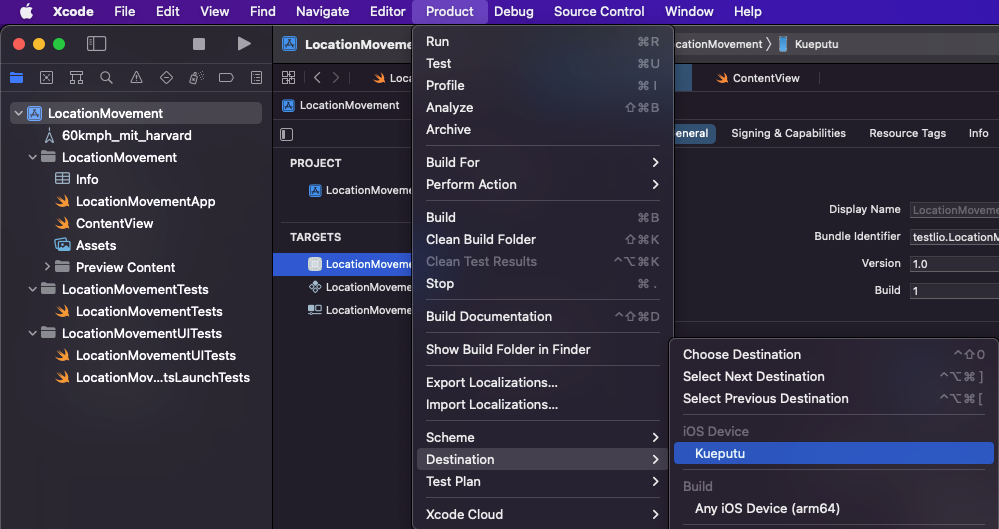Select Show Build Folder in Finder

click(542, 349)
